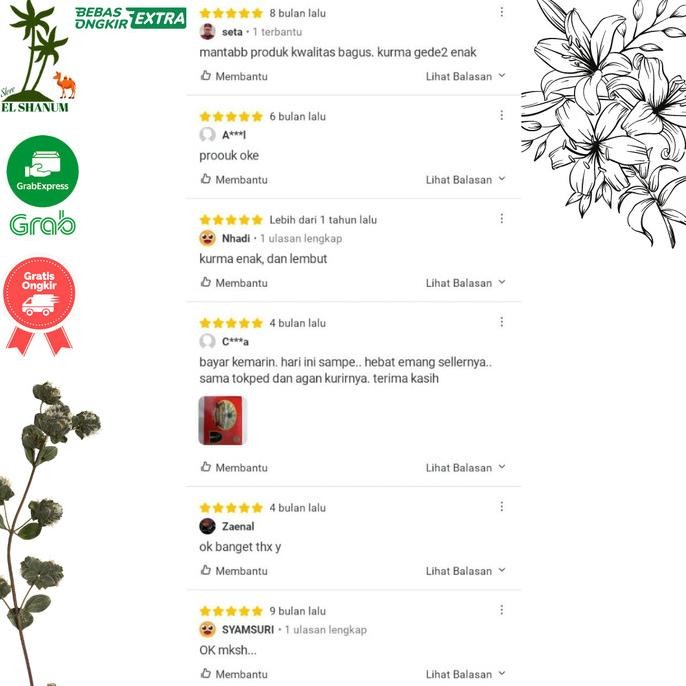This screenshot has width=686, height=686.
Task: Mark Nhadi's review as Membantu
Action: point(234,283)
